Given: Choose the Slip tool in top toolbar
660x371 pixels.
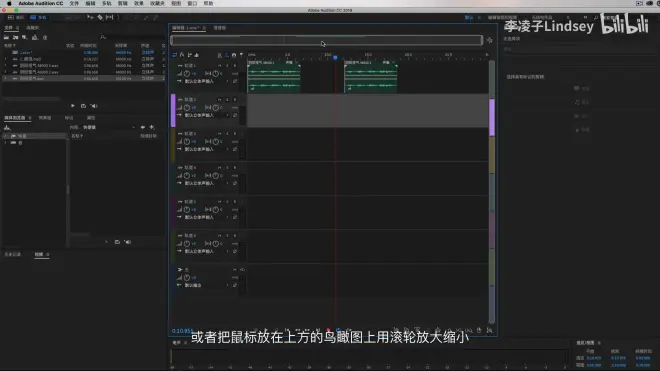Looking at the screenshot, I should [x=109, y=17].
